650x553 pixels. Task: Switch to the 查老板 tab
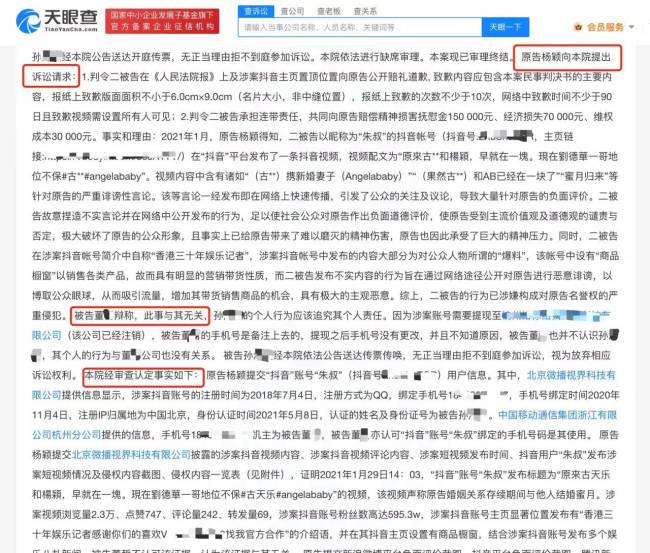pyautogui.click(x=329, y=11)
